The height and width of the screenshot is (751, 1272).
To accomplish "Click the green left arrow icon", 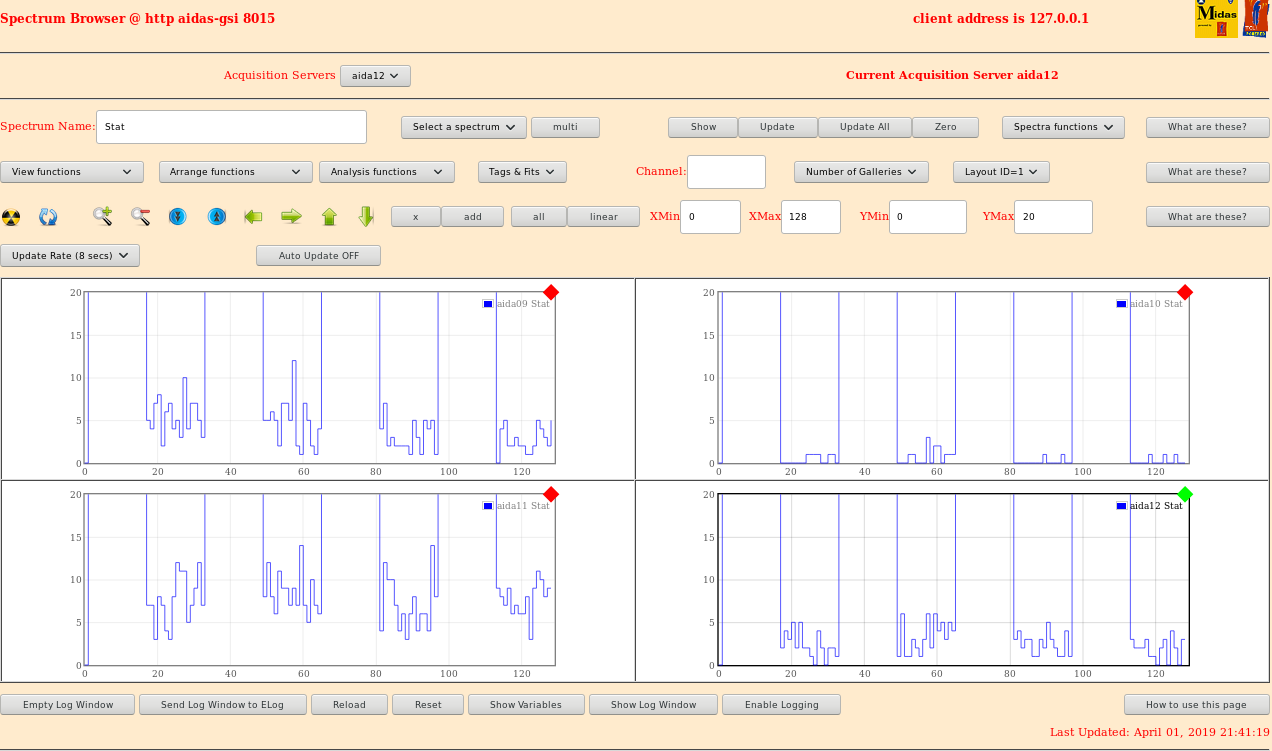I will click(x=253, y=216).
